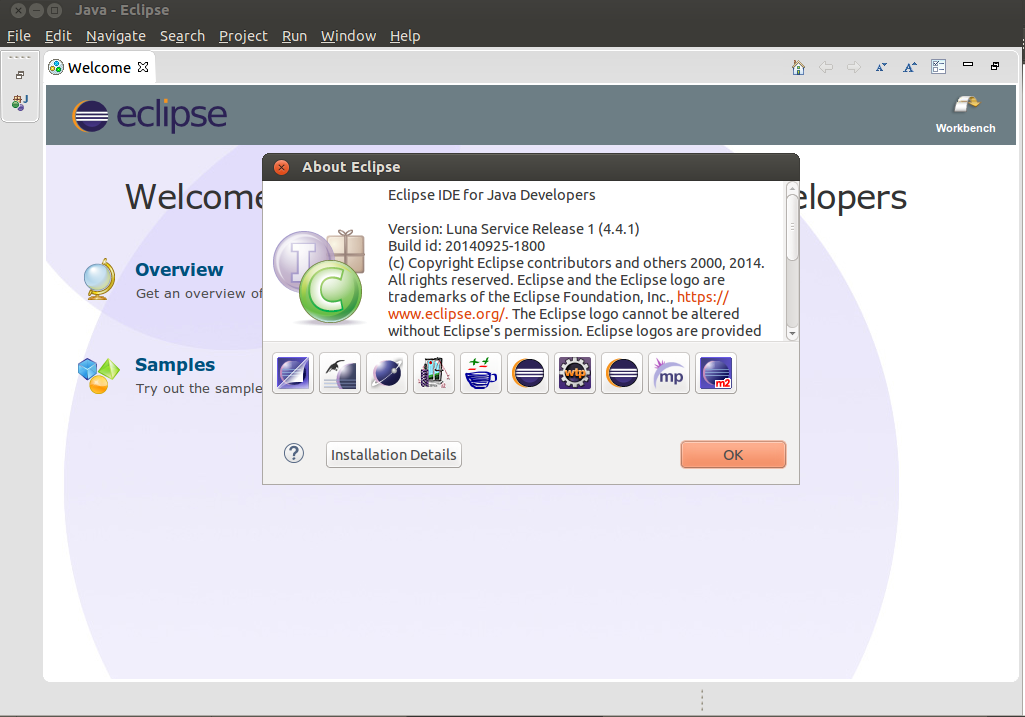Click the Customize Page icon in Welcome toolbar

click(x=939, y=67)
